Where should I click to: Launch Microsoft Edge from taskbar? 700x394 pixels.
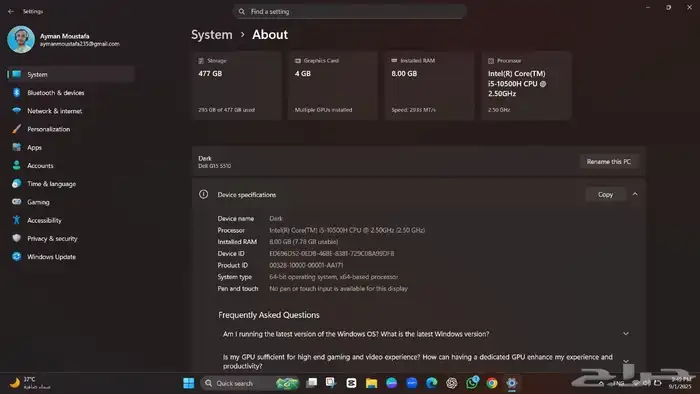point(432,383)
